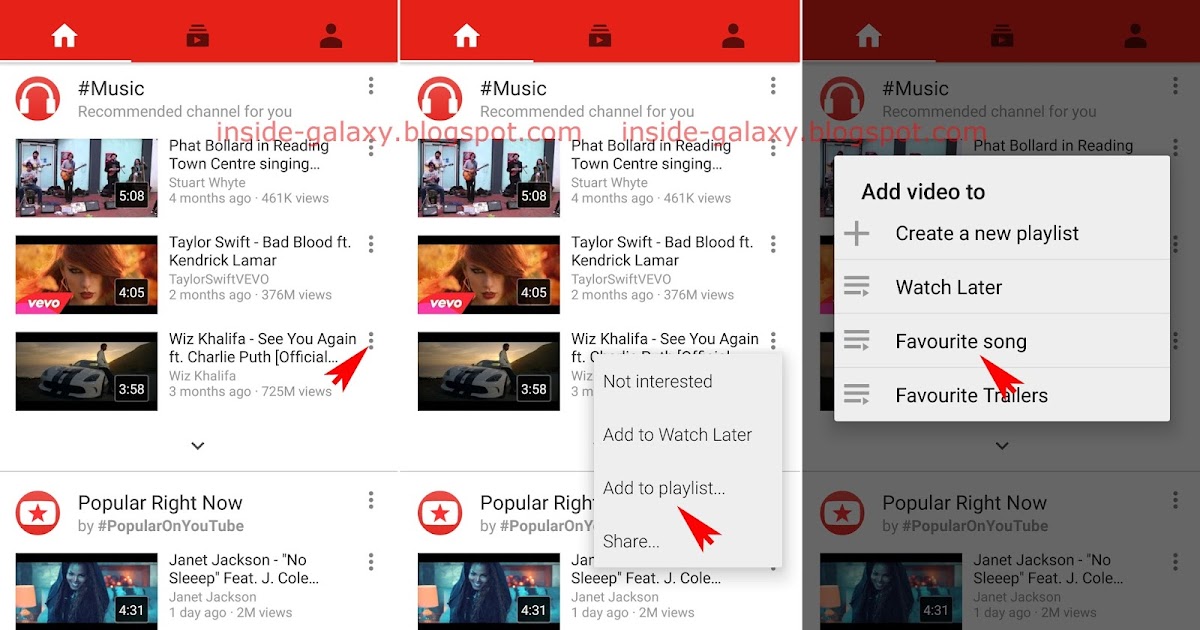Select Create a new playlist option

pos(1002,233)
